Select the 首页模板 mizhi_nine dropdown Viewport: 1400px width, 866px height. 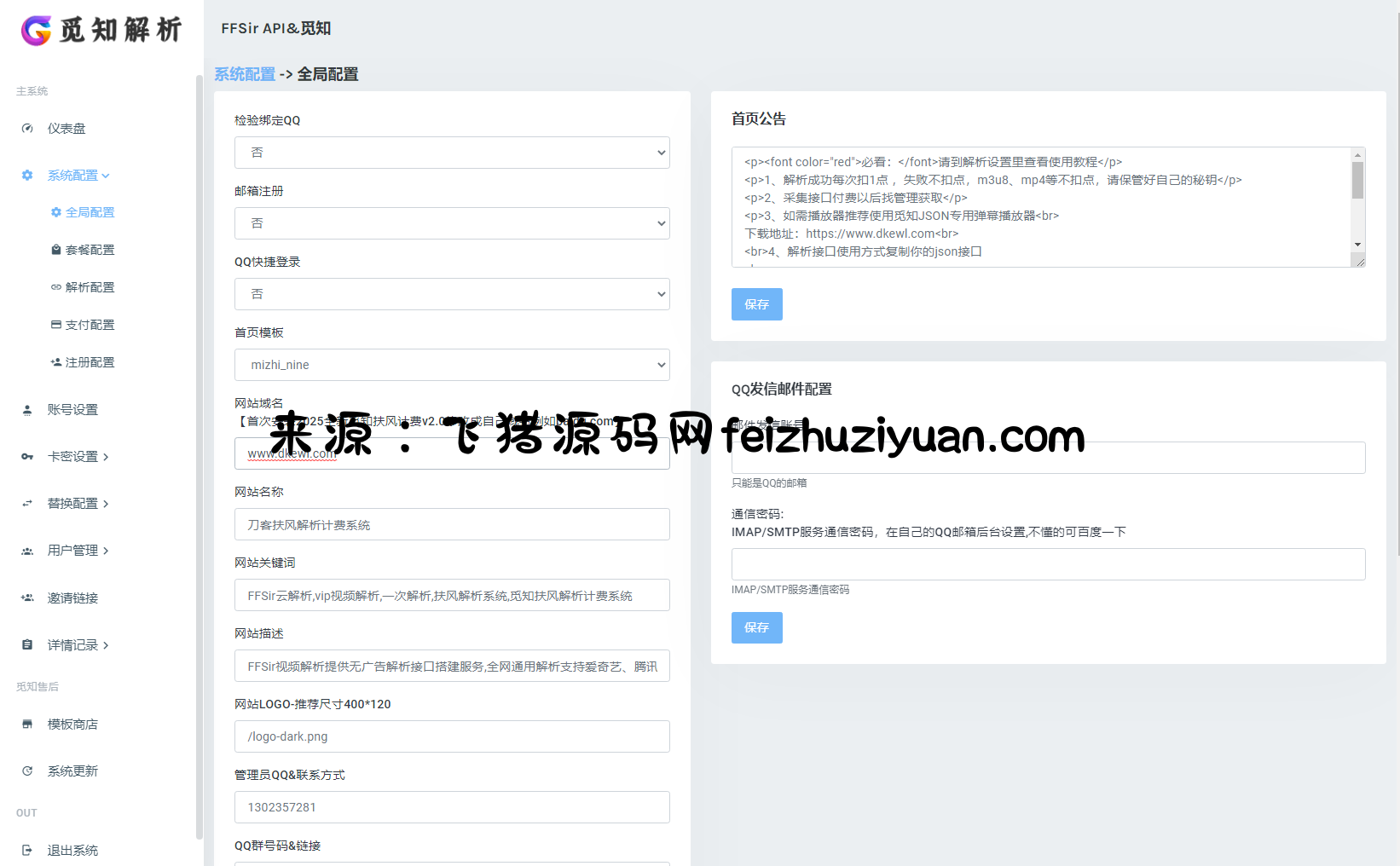click(452, 365)
